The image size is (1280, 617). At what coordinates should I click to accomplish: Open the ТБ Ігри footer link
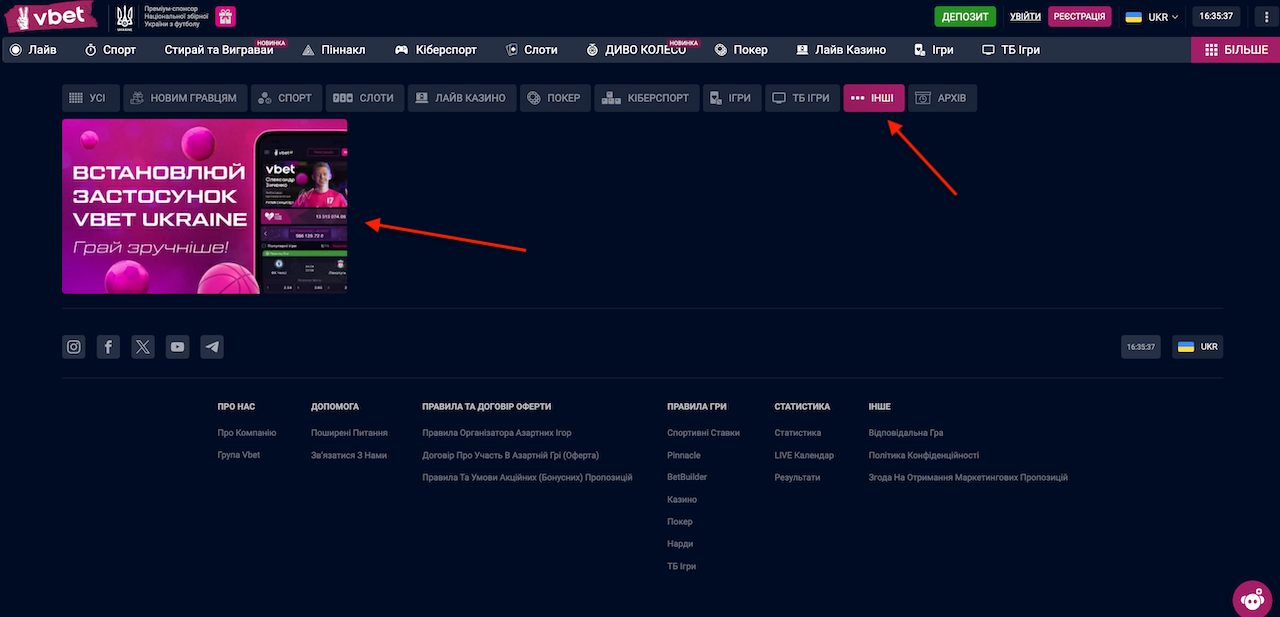click(681, 566)
